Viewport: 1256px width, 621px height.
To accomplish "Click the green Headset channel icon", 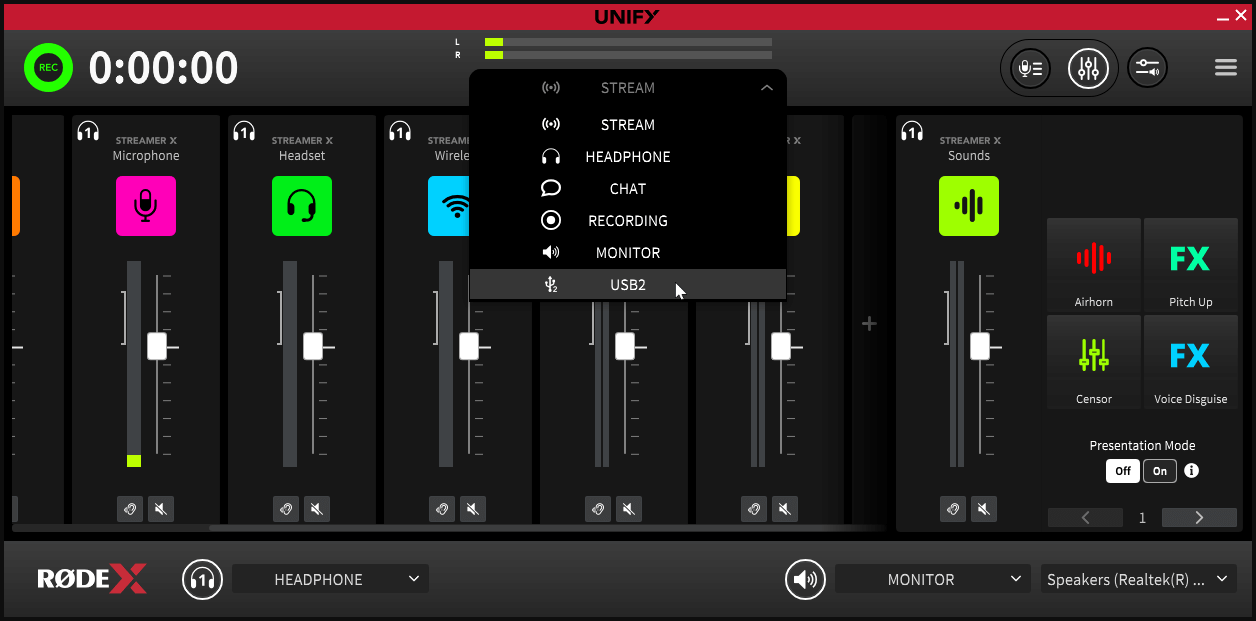I will pyautogui.click(x=302, y=206).
